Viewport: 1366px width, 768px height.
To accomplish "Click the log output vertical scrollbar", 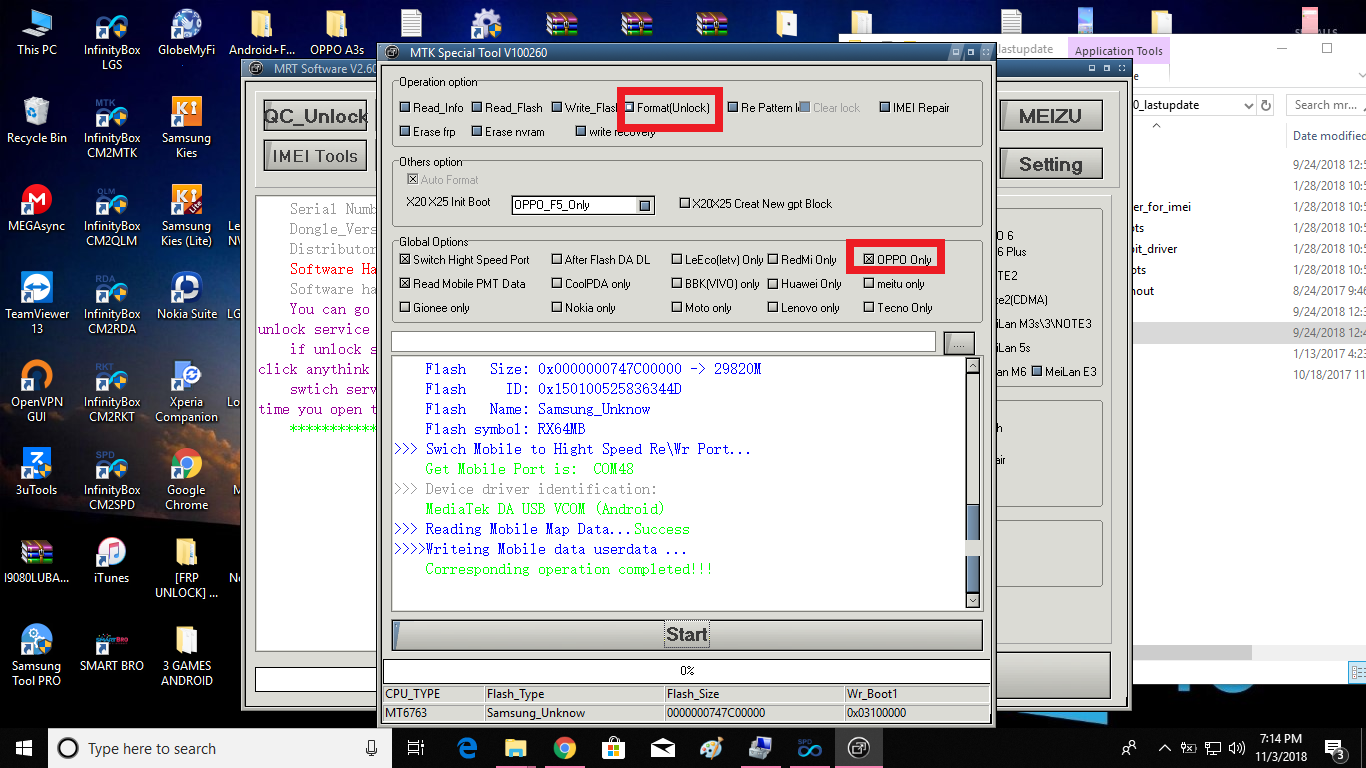I will (972, 483).
